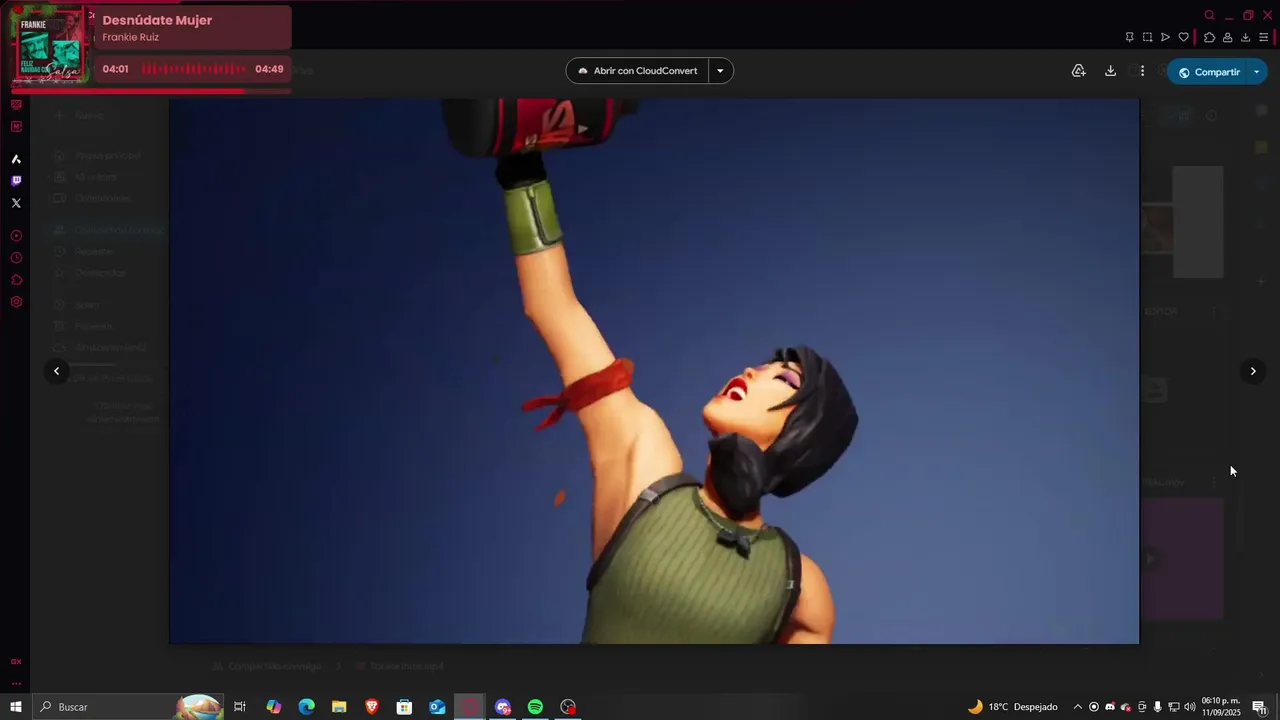Click the video preview of the Fortnite character
1280x720 pixels.
point(654,371)
